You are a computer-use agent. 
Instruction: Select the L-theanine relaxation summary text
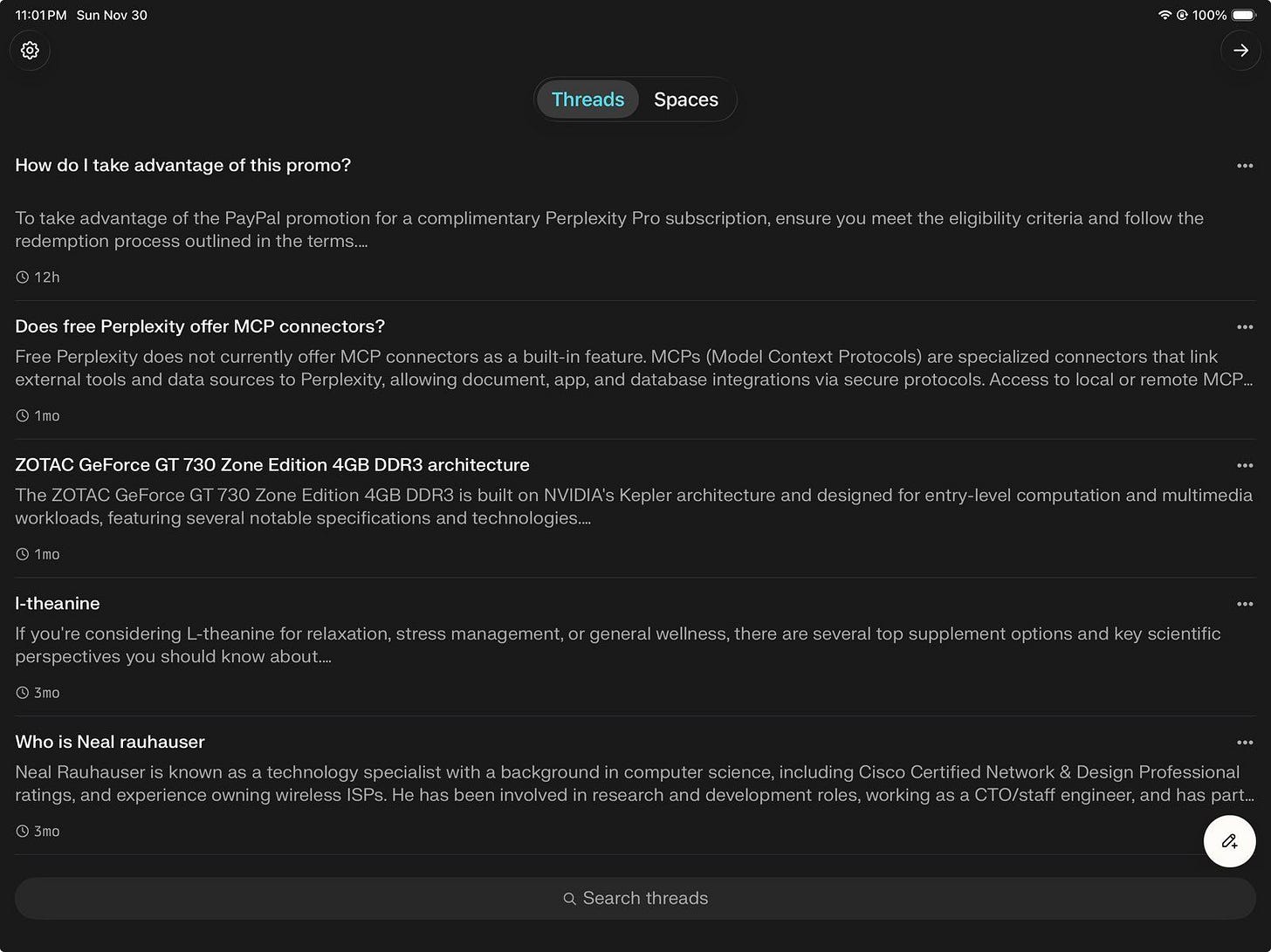(618, 645)
